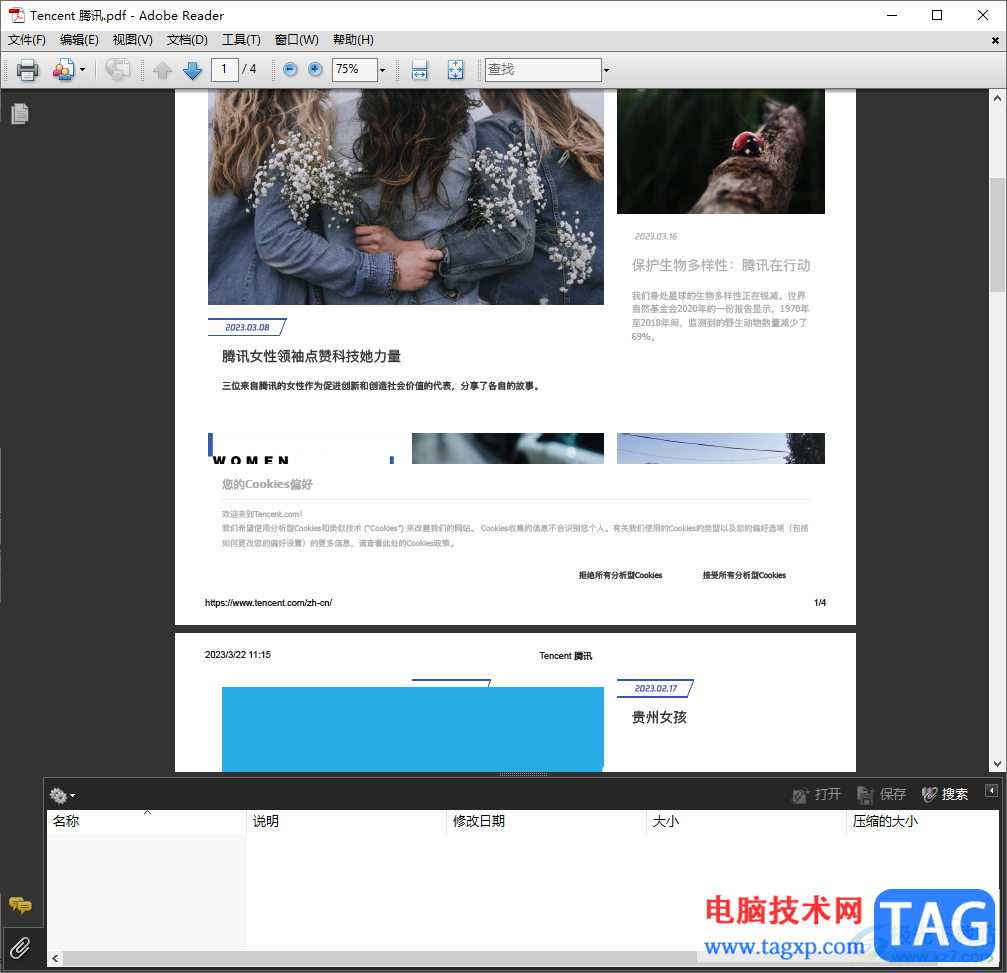Image resolution: width=1007 pixels, height=973 pixels.
Task: Collapse the attachments panel with corner arrow
Action: tap(991, 791)
